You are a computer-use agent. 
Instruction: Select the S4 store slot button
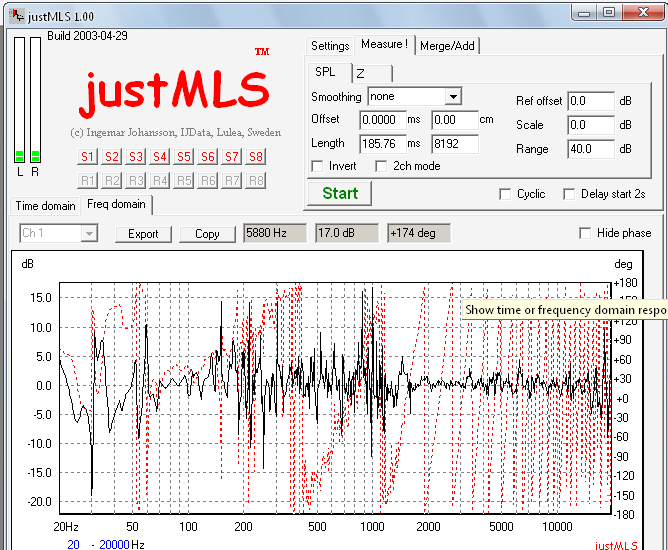pos(160,157)
